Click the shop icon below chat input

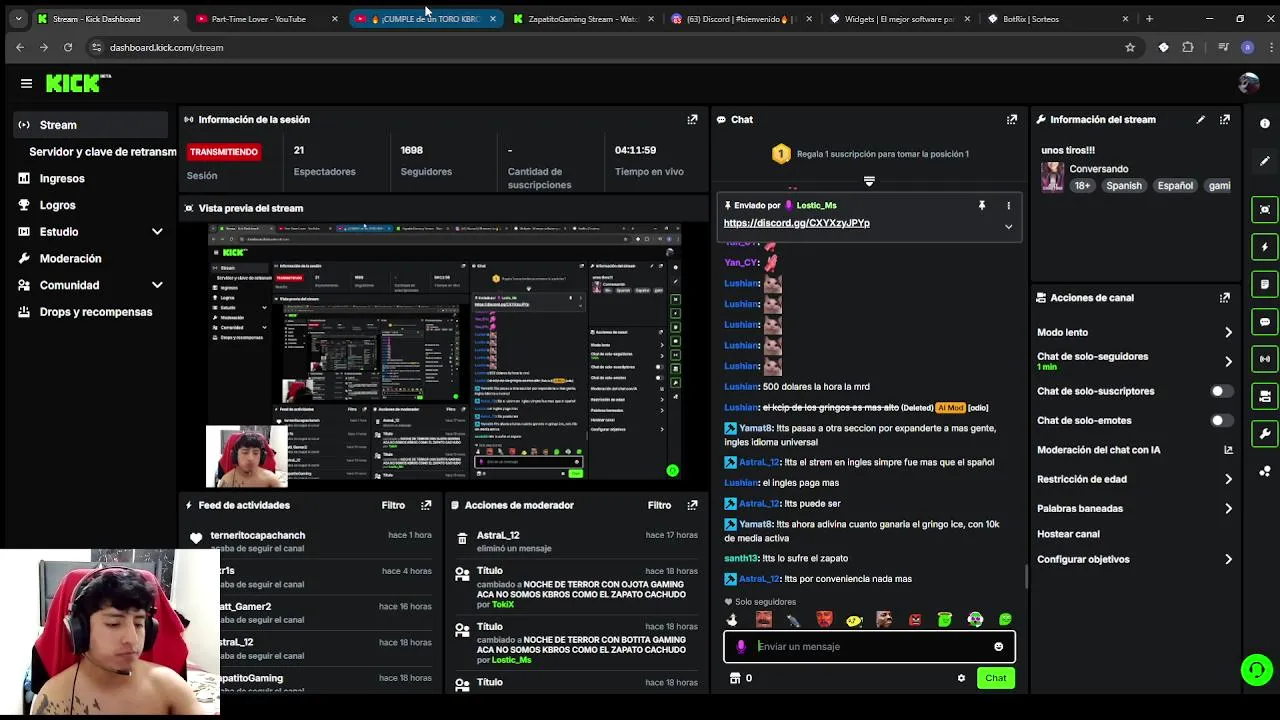coord(735,678)
